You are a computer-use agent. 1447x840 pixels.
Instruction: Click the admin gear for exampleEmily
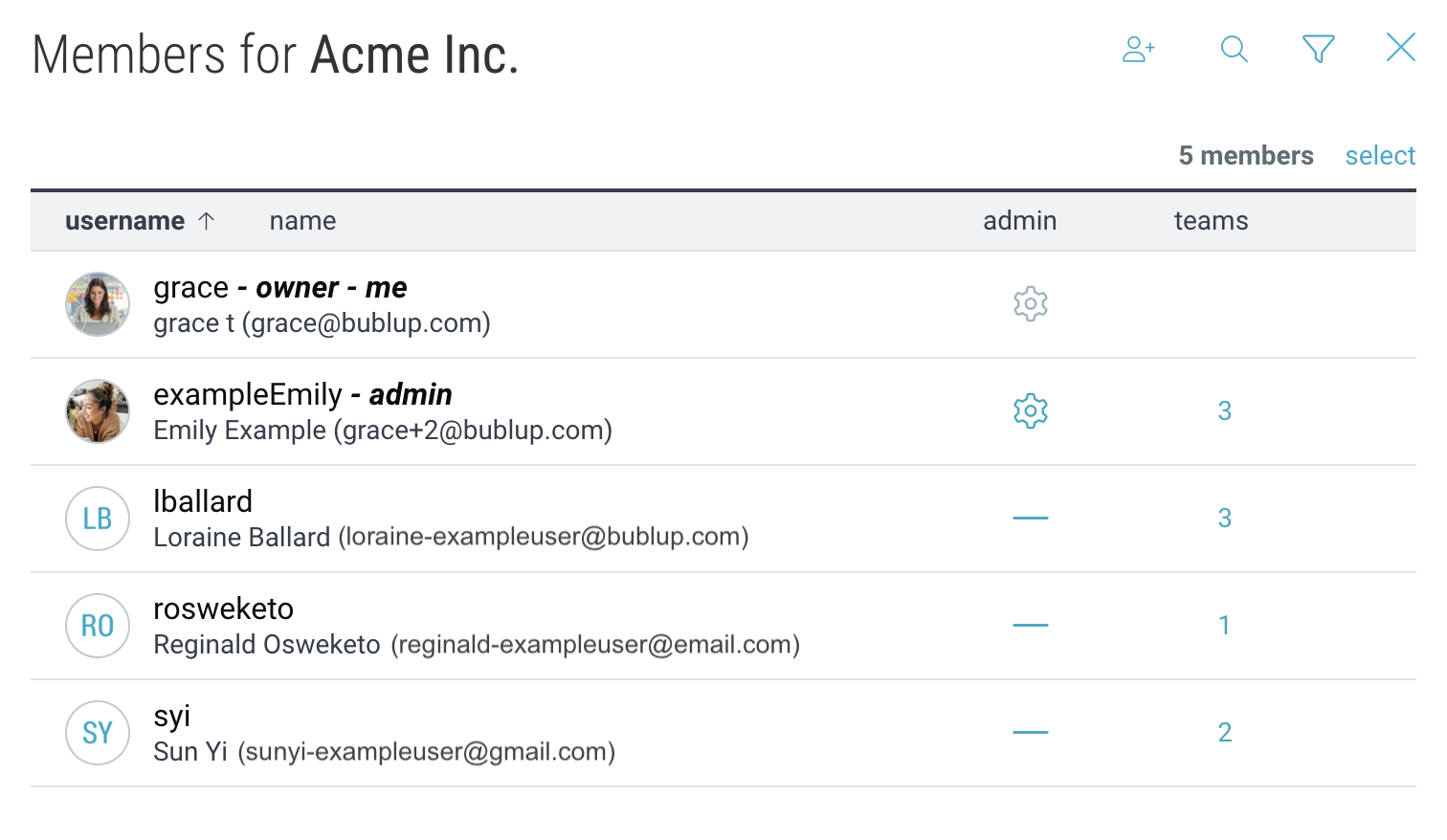click(1030, 411)
